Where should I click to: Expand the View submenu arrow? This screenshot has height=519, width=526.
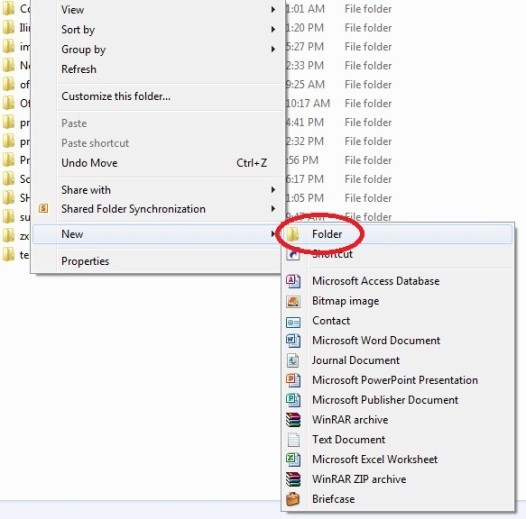[273, 10]
